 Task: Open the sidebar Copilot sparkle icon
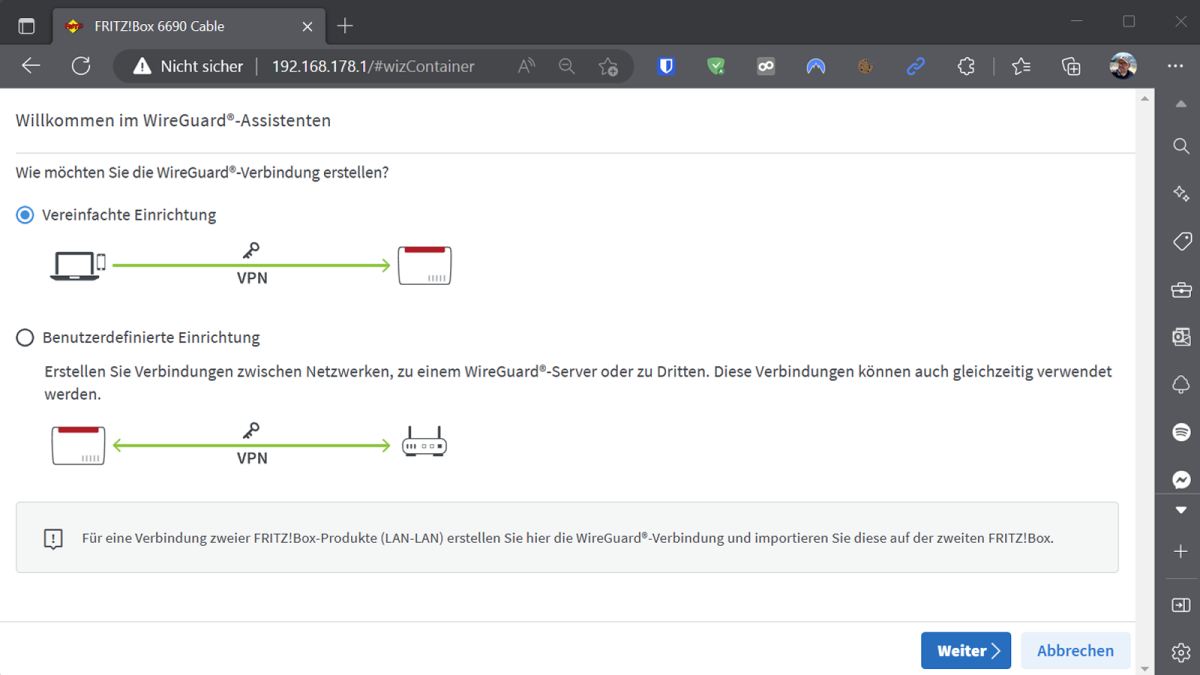(x=1181, y=194)
